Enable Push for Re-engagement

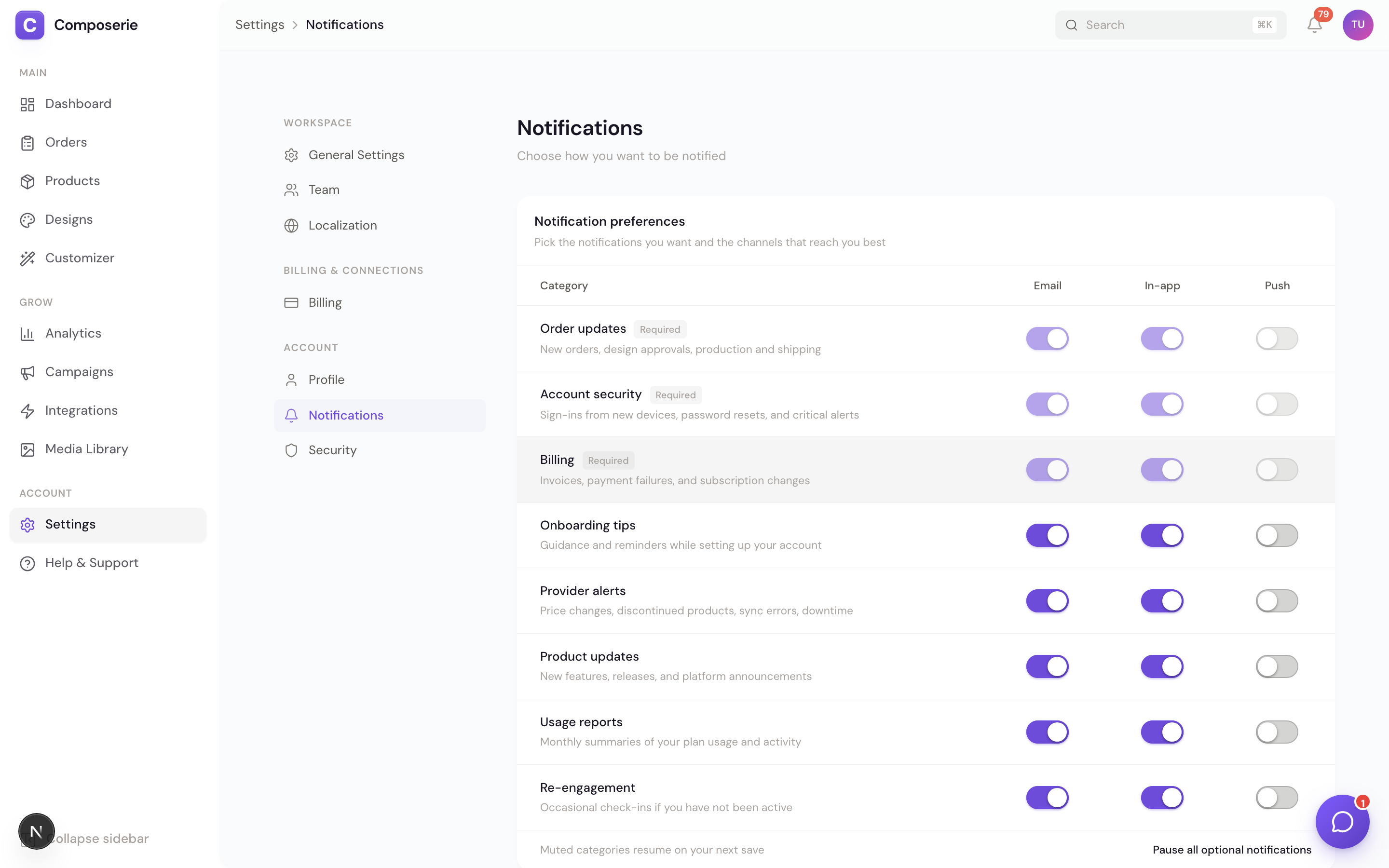coord(1277,798)
